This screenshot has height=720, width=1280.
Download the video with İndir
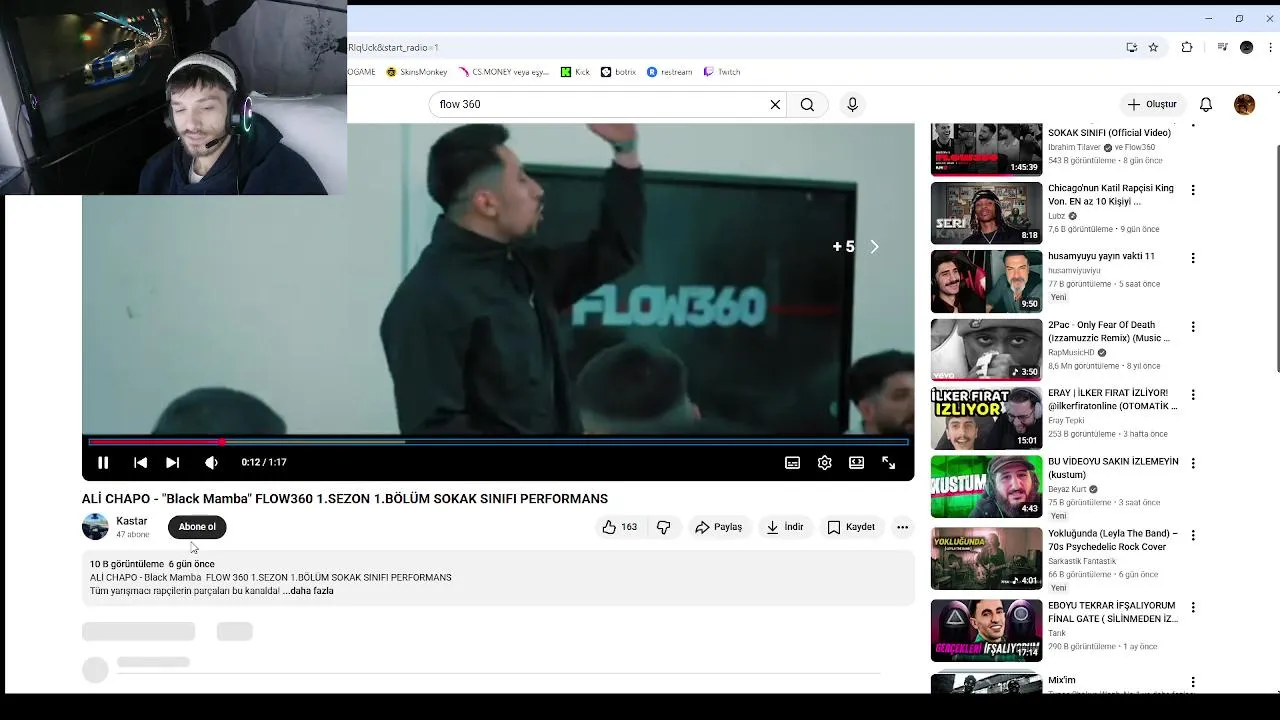(x=785, y=527)
